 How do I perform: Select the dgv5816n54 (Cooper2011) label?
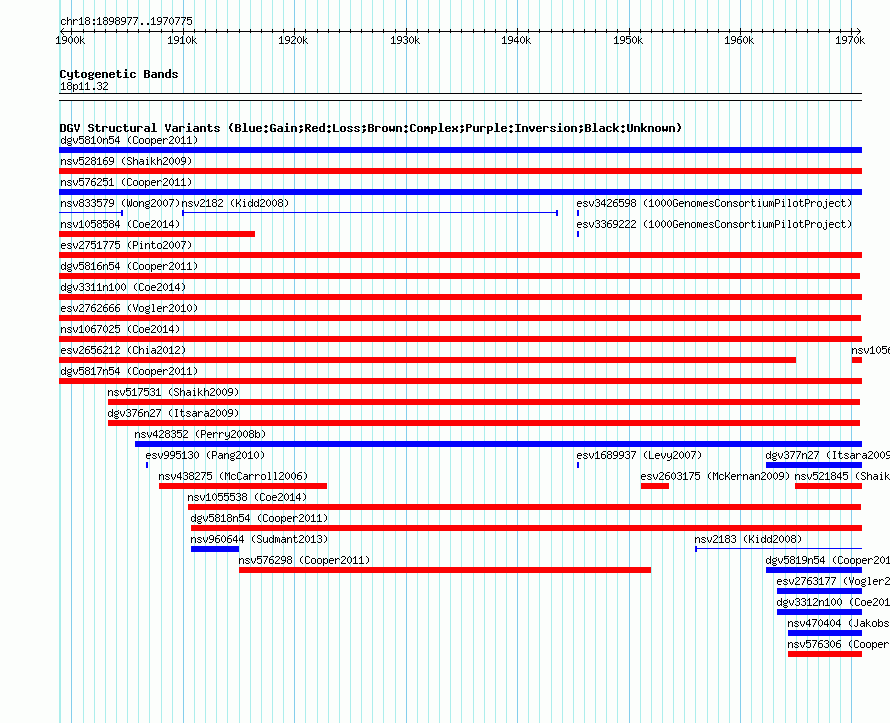[x=129, y=266]
